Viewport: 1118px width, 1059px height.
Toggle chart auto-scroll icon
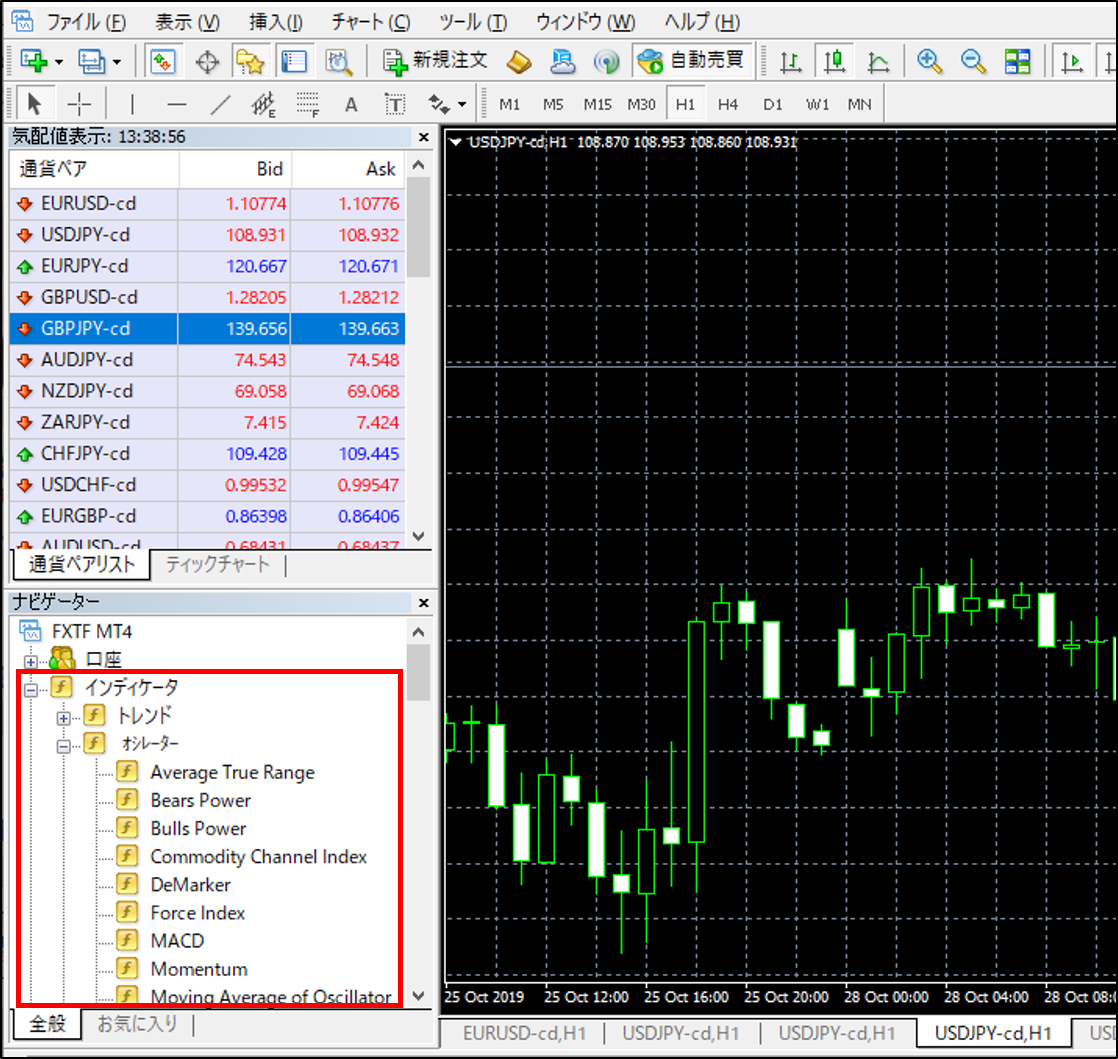point(1071,62)
